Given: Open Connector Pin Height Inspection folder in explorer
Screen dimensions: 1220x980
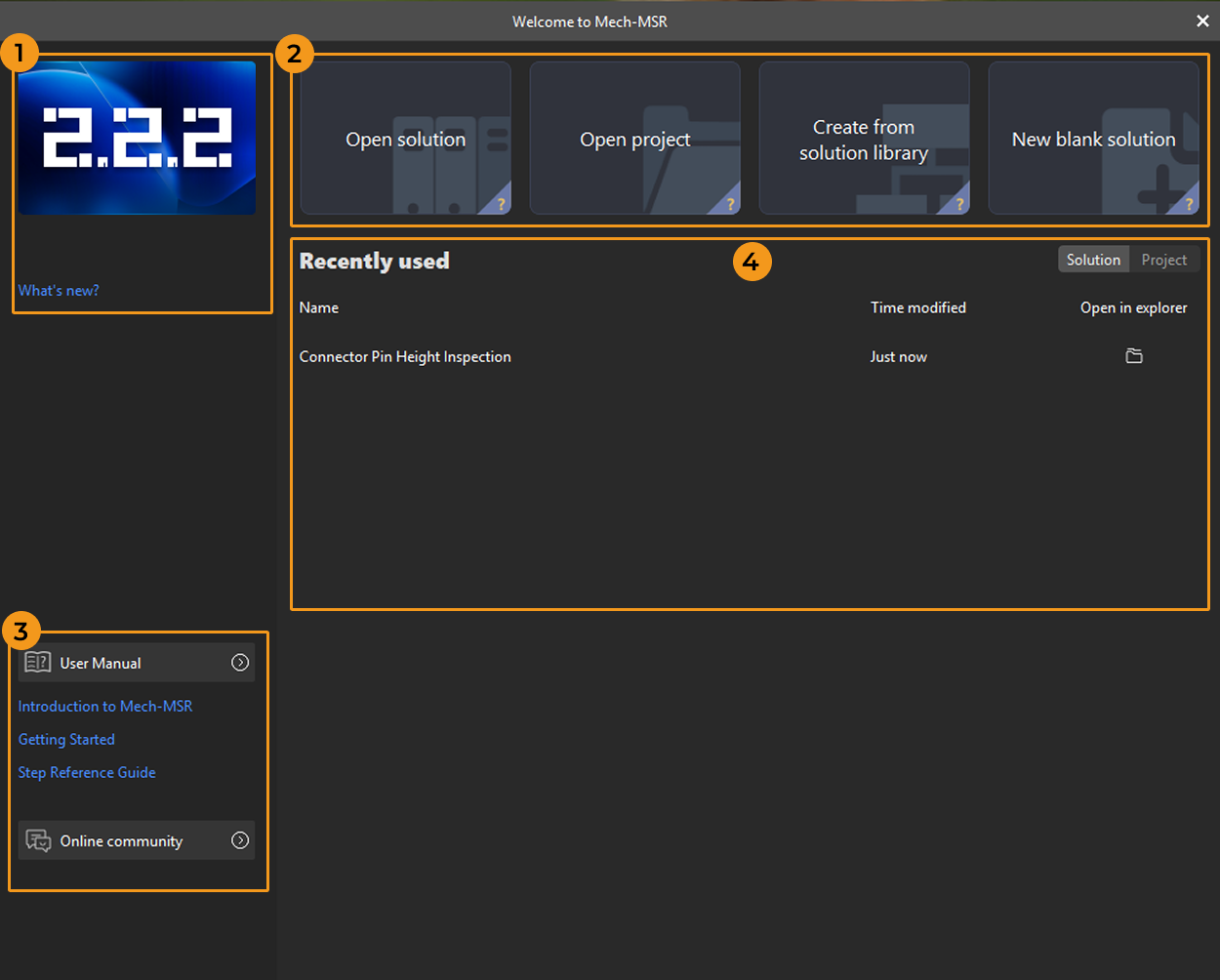Looking at the screenshot, I should click(1134, 356).
